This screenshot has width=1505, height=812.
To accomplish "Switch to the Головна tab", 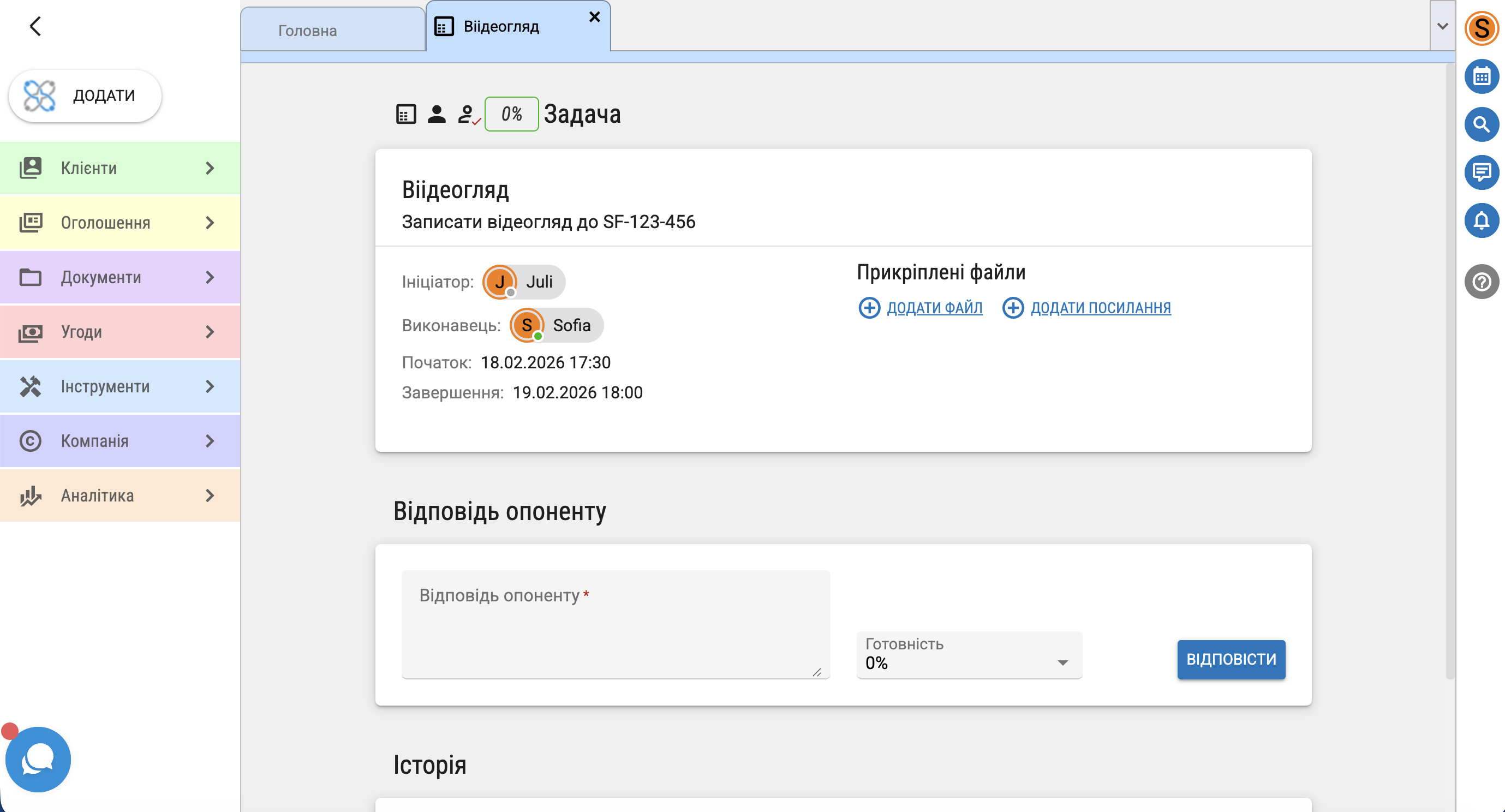I will pos(307,31).
